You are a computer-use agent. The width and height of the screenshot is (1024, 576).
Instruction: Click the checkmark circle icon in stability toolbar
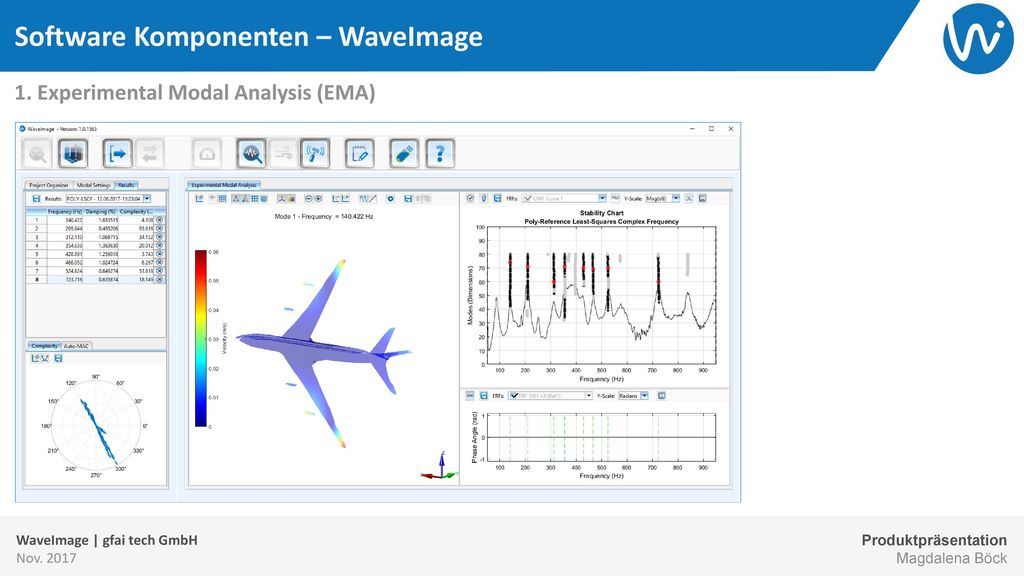(470, 198)
